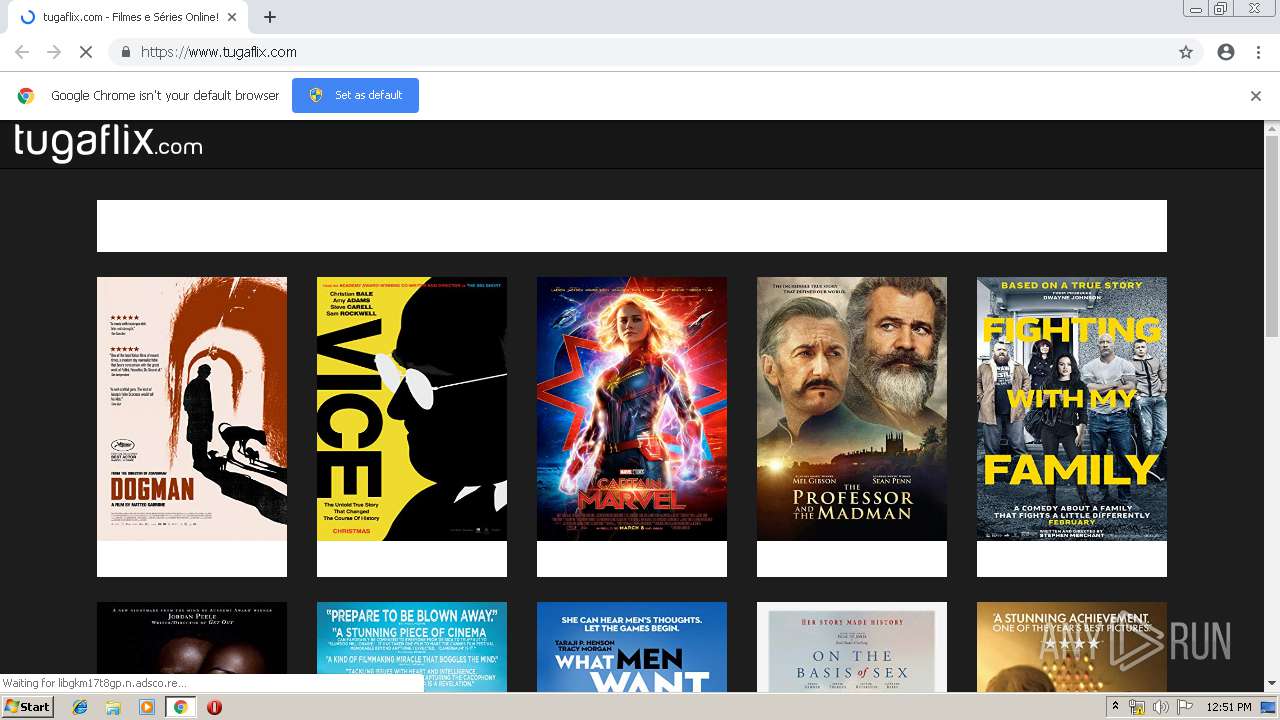Close the tugaflix.com tab
The height and width of the screenshot is (720, 1280).
[233, 17]
